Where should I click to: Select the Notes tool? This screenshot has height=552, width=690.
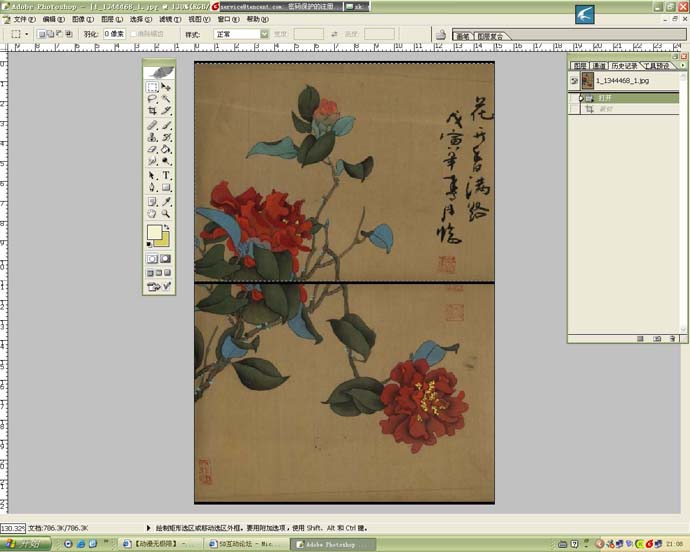pyautogui.click(x=152, y=202)
